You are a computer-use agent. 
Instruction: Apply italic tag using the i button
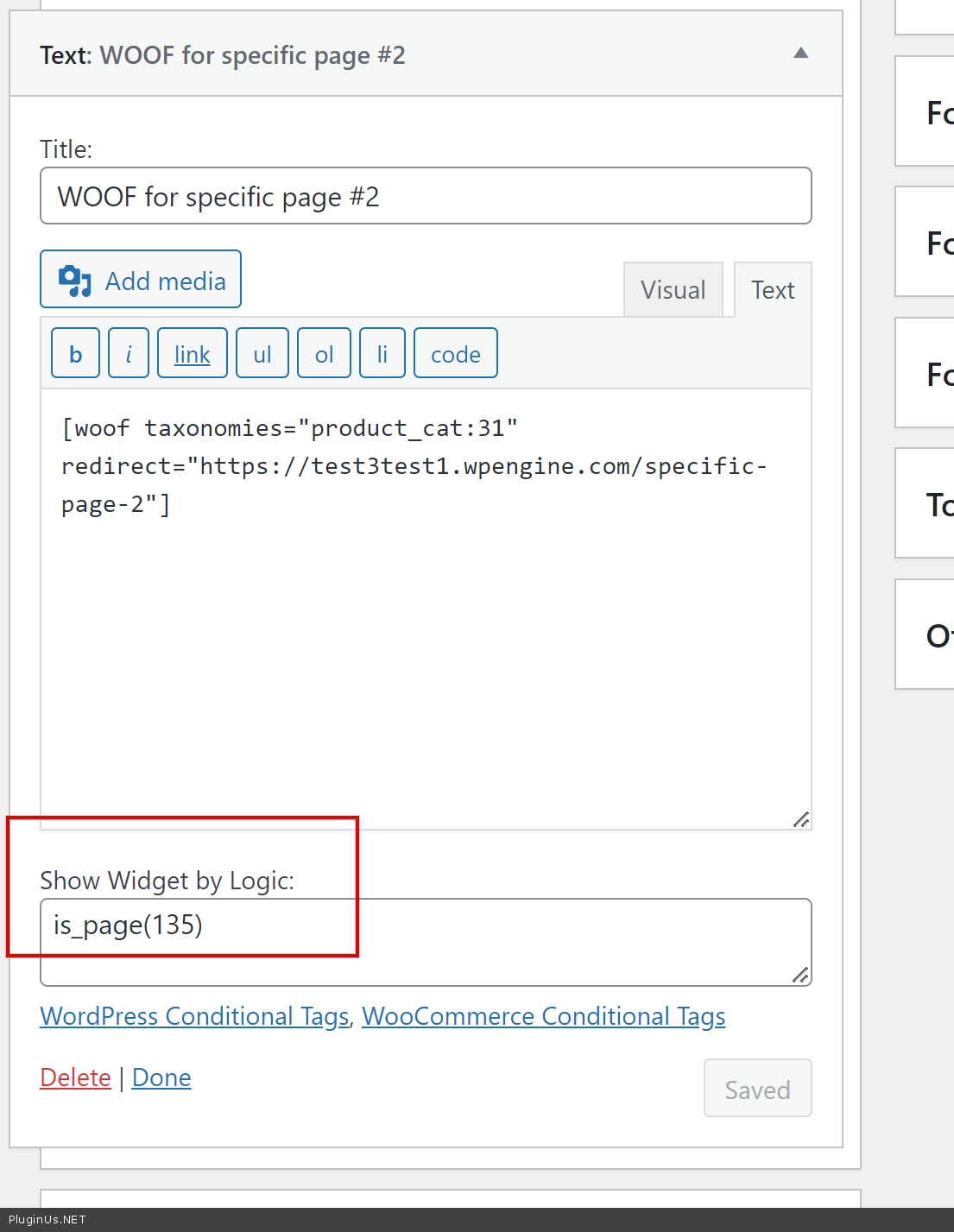pos(129,354)
